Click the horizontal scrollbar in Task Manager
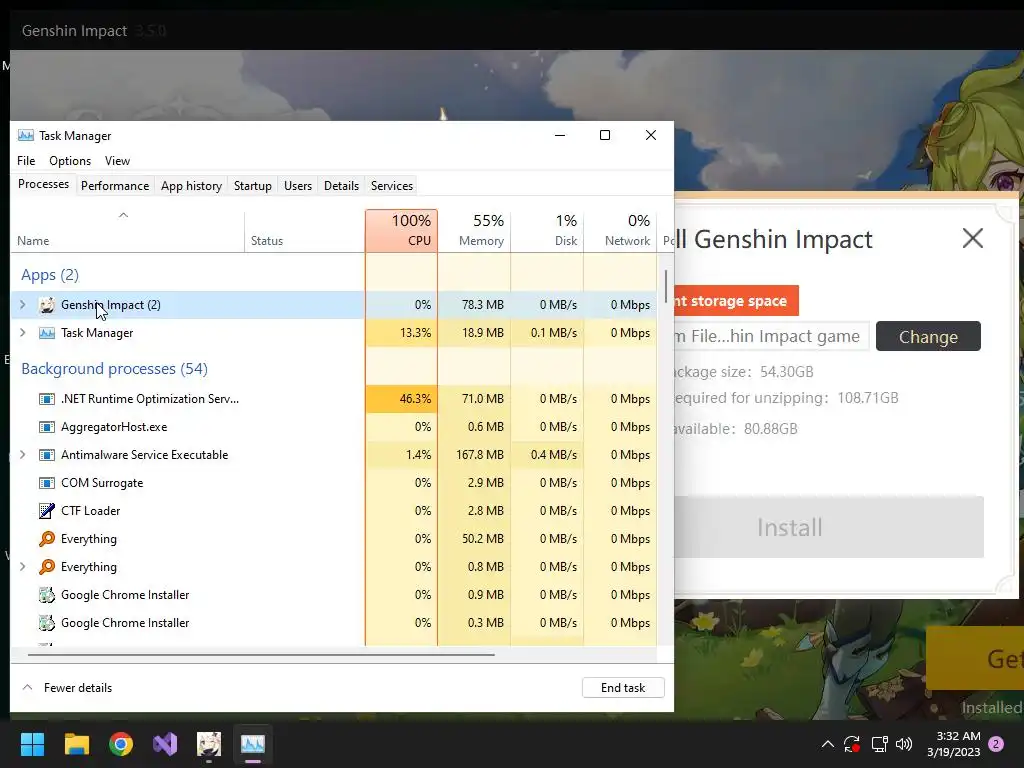The image size is (1024, 768). [261, 654]
